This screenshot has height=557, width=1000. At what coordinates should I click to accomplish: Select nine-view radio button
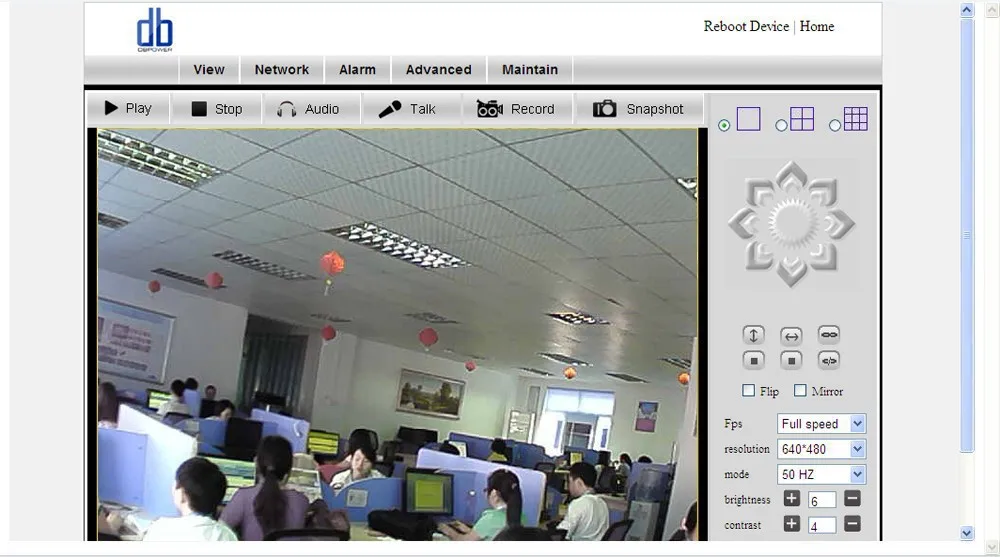click(x=835, y=126)
